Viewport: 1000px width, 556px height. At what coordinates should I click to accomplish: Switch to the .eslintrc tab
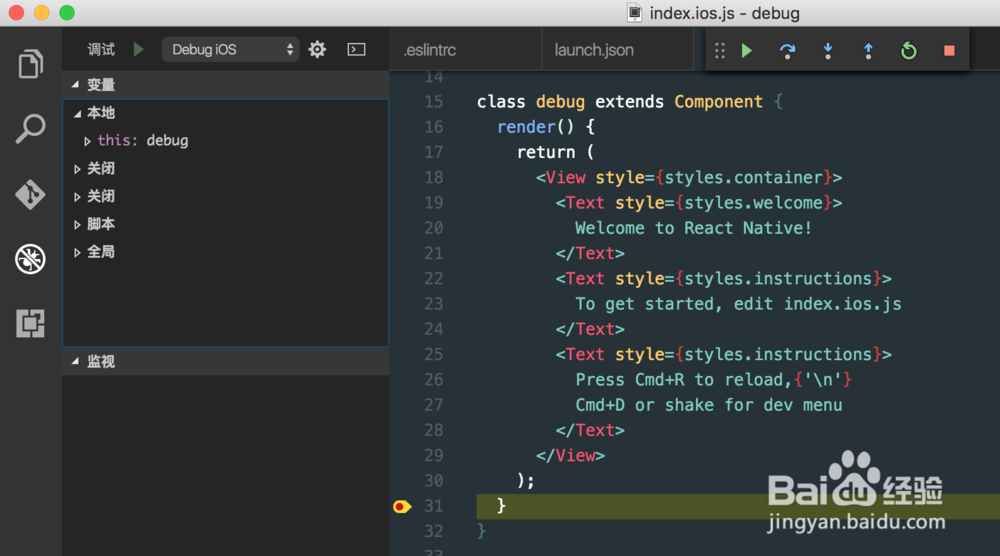tap(430, 50)
